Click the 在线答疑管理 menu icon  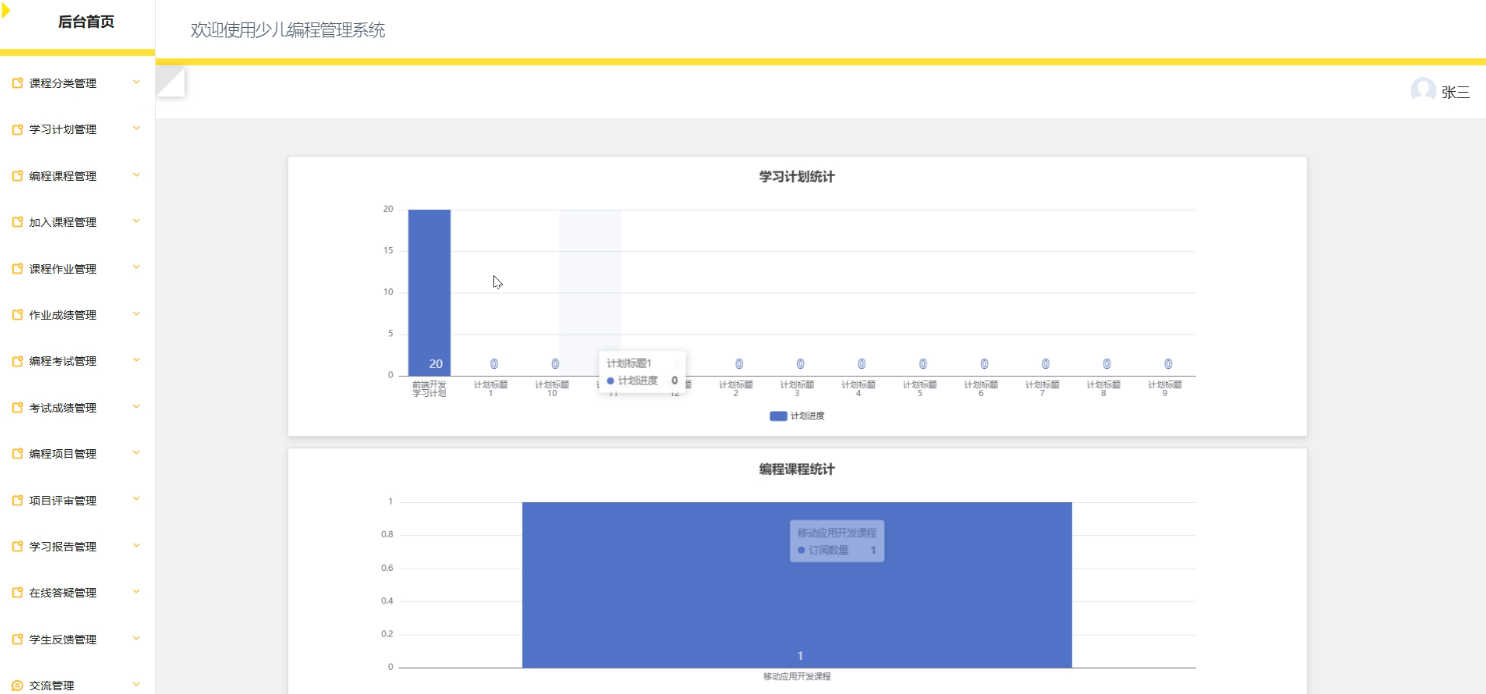tap(17, 593)
